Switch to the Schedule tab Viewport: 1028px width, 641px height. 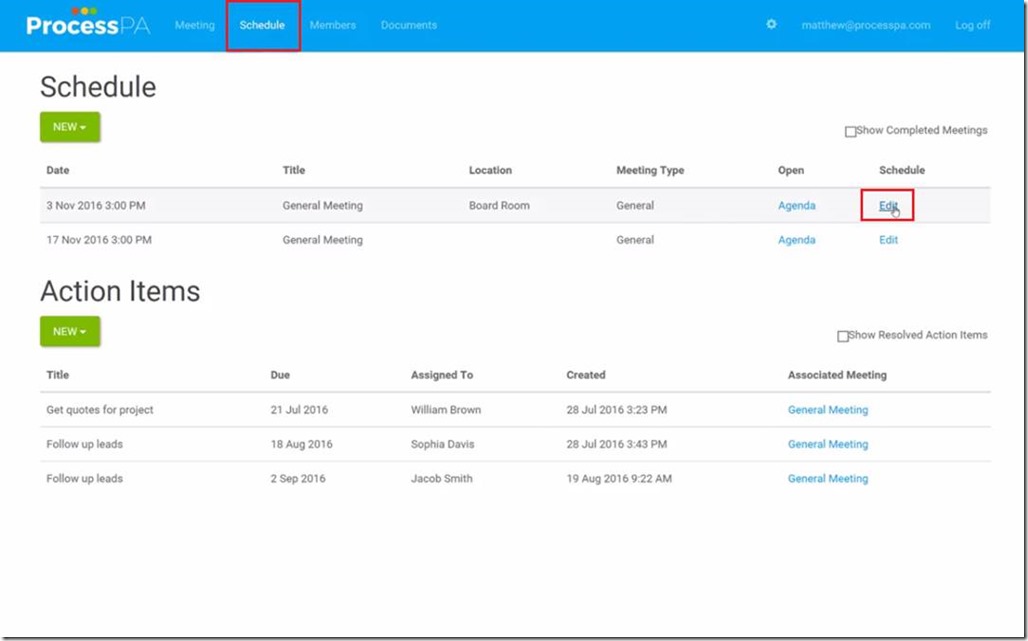pos(262,25)
